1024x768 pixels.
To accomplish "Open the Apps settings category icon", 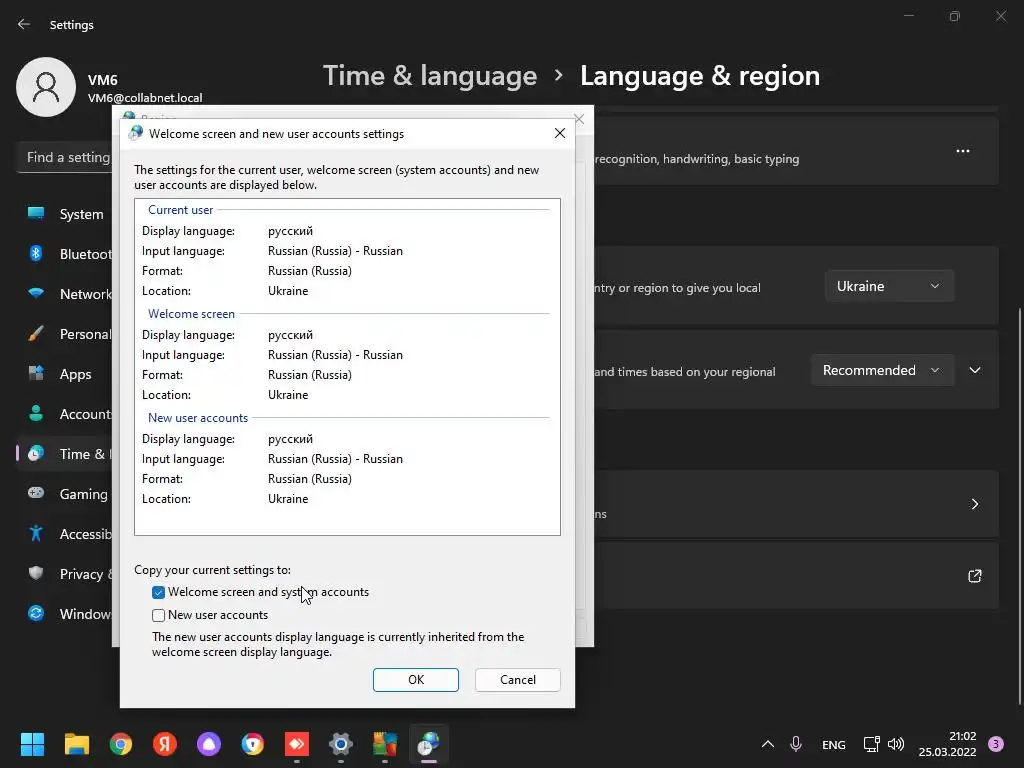I will tap(36, 374).
